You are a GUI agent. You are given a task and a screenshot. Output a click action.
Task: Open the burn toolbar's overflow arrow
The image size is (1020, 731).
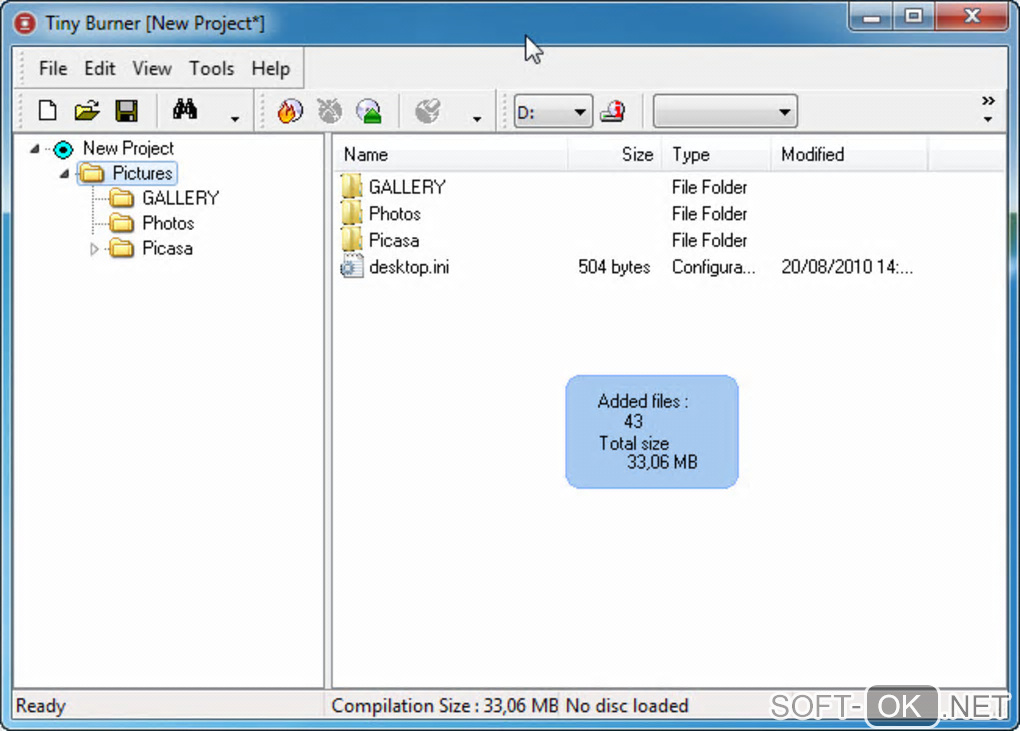[x=477, y=119]
